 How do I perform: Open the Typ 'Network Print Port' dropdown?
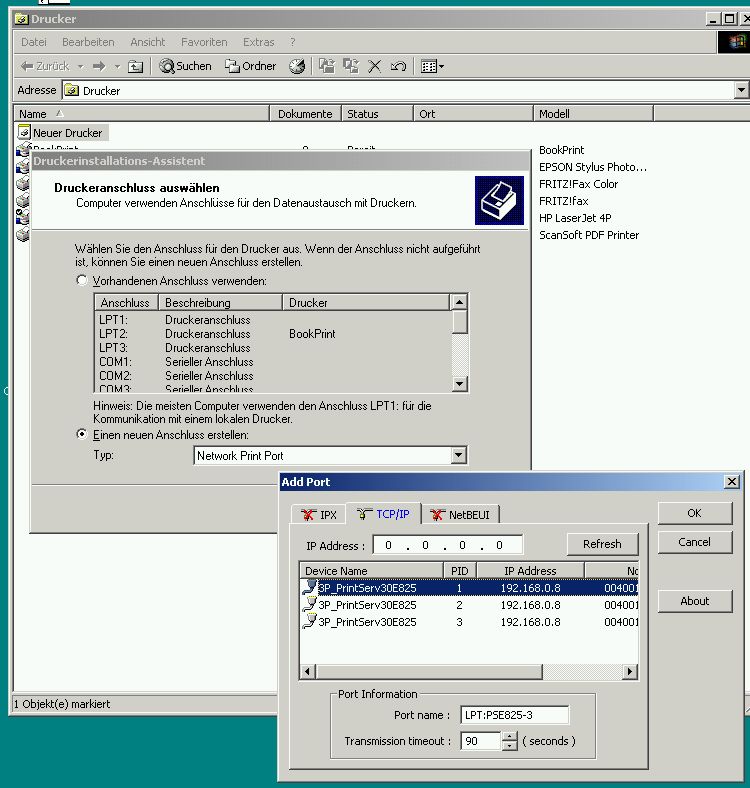pos(458,456)
